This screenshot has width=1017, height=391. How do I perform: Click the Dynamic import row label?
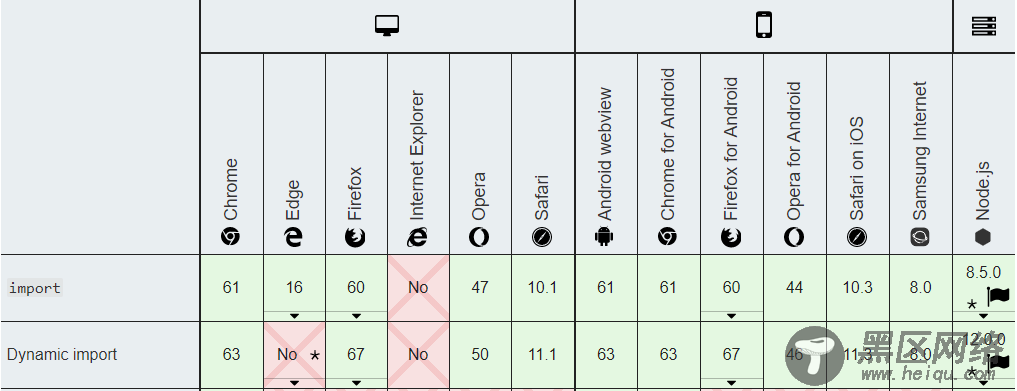click(x=62, y=355)
